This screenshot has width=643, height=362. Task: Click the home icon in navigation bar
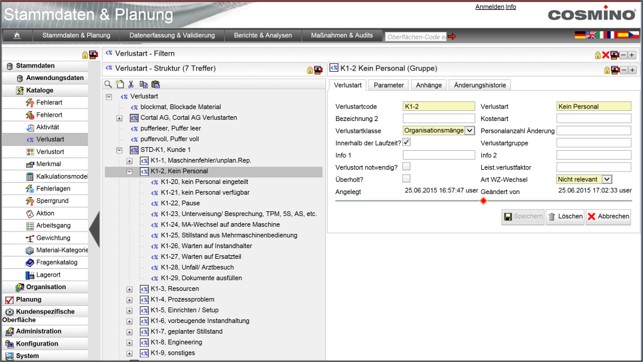click(17, 36)
